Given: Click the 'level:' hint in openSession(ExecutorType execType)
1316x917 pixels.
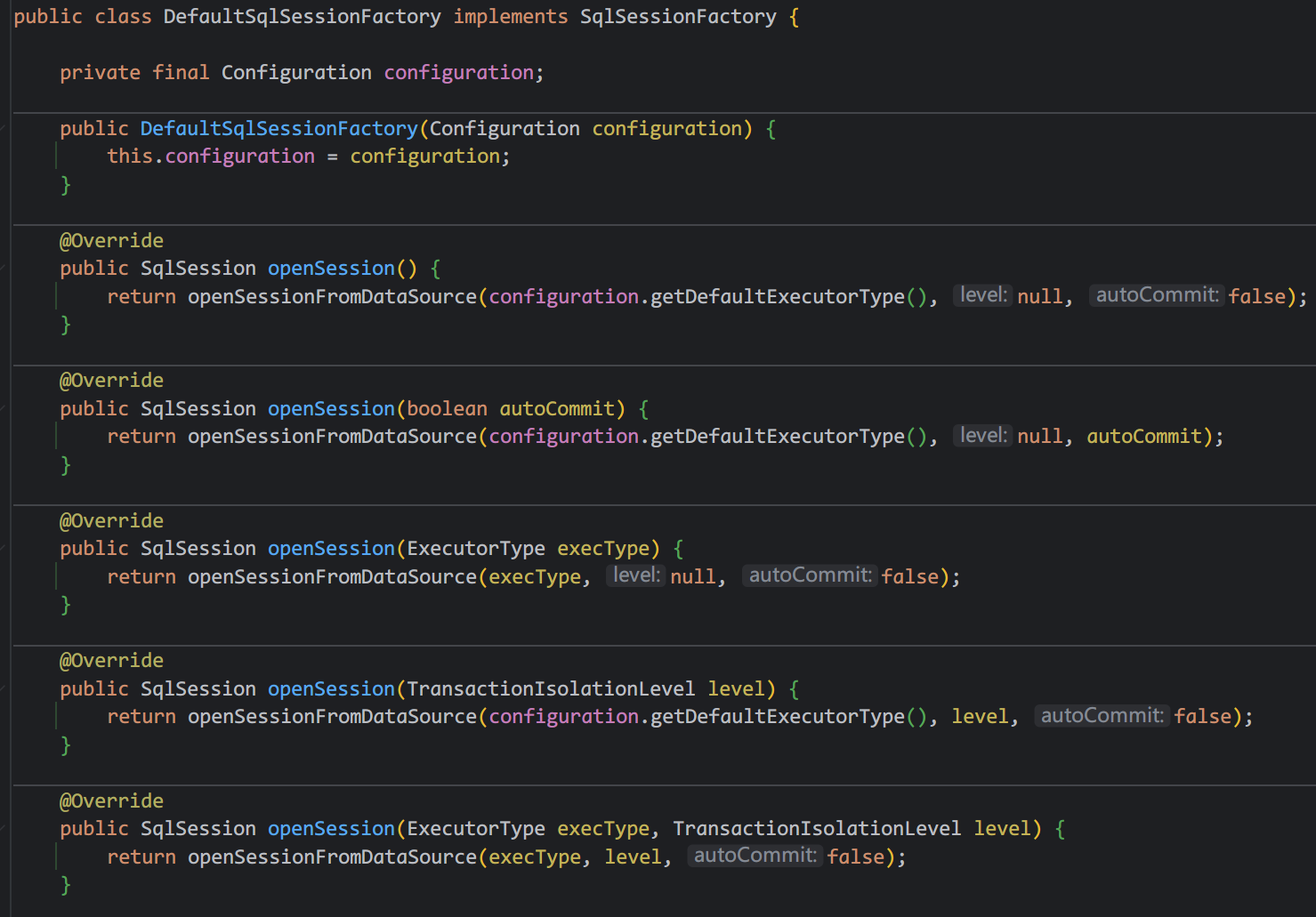Looking at the screenshot, I should [x=635, y=575].
